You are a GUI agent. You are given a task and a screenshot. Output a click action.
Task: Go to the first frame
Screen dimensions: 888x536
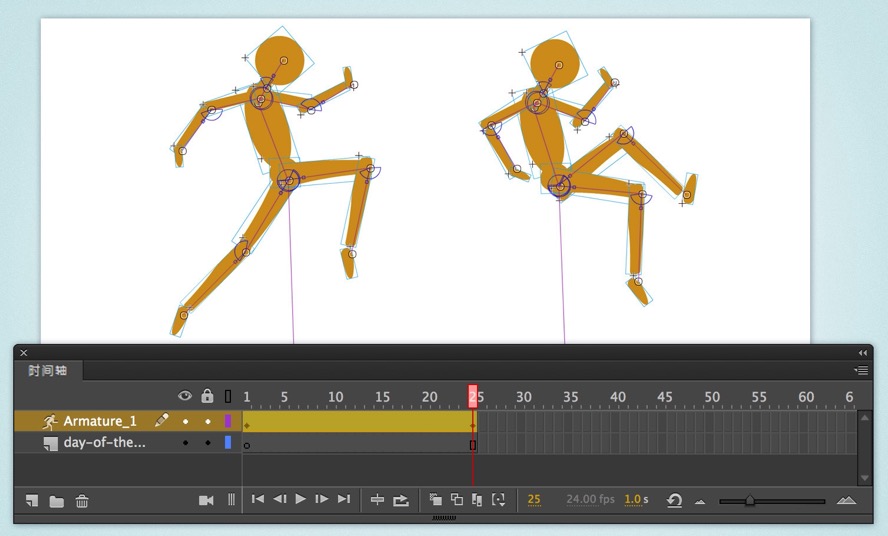pos(258,499)
